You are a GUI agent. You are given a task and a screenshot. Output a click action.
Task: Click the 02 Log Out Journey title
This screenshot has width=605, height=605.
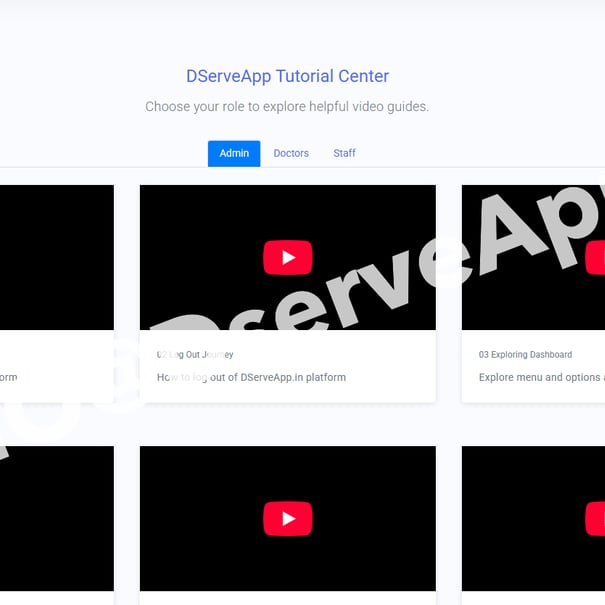click(x=195, y=355)
